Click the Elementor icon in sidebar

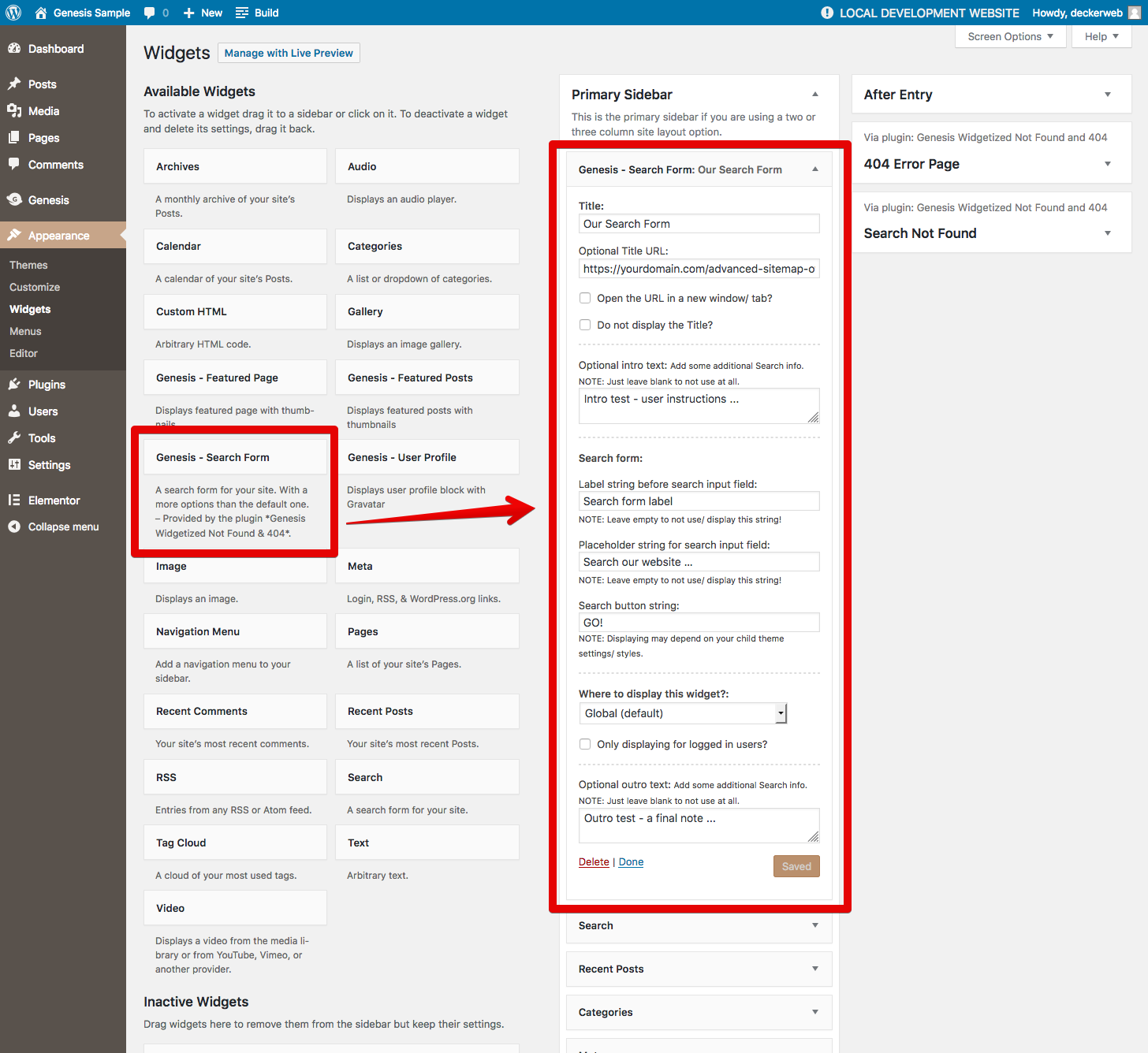tap(14, 500)
